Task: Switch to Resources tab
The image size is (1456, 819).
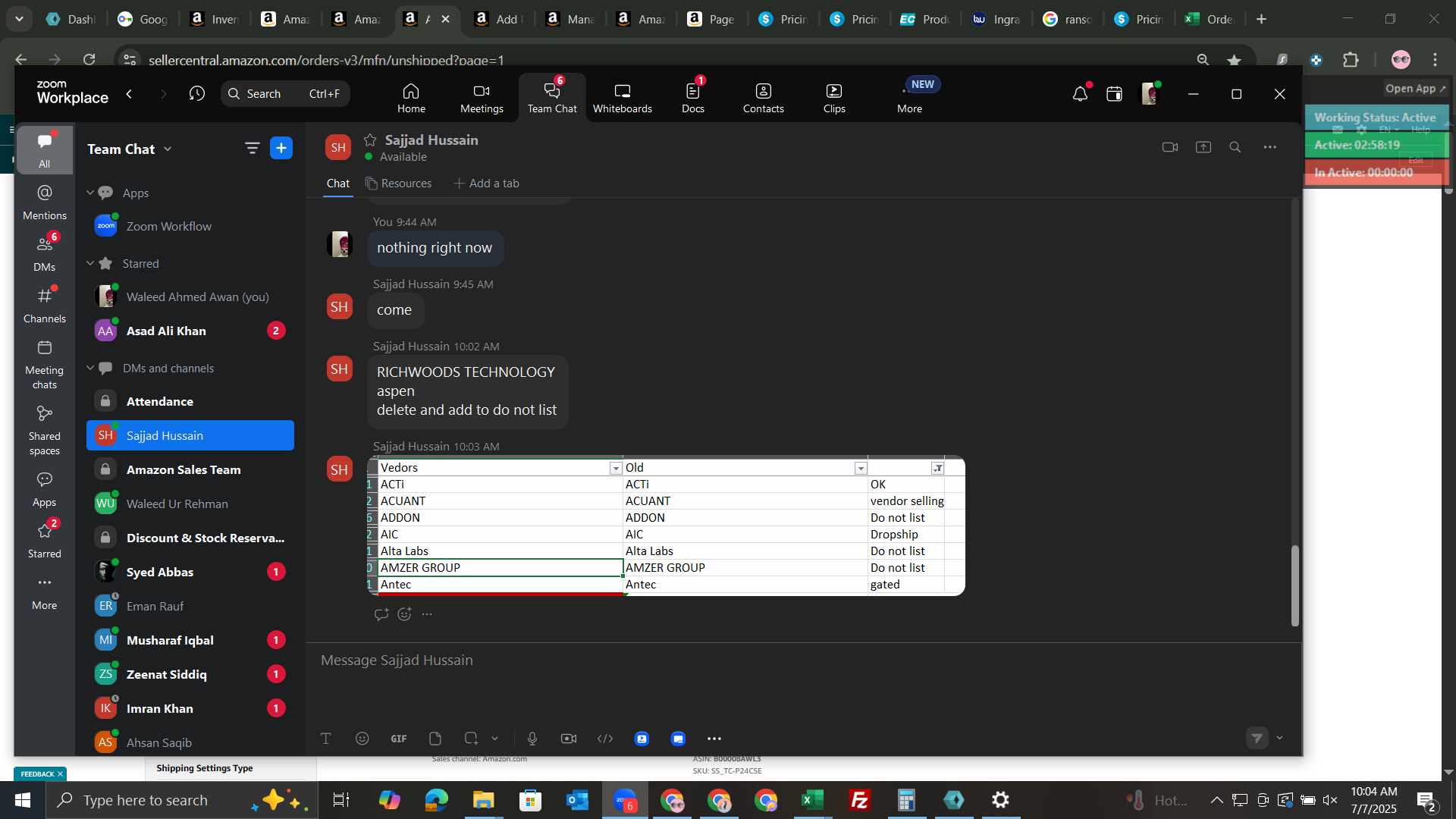Action: click(398, 184)
